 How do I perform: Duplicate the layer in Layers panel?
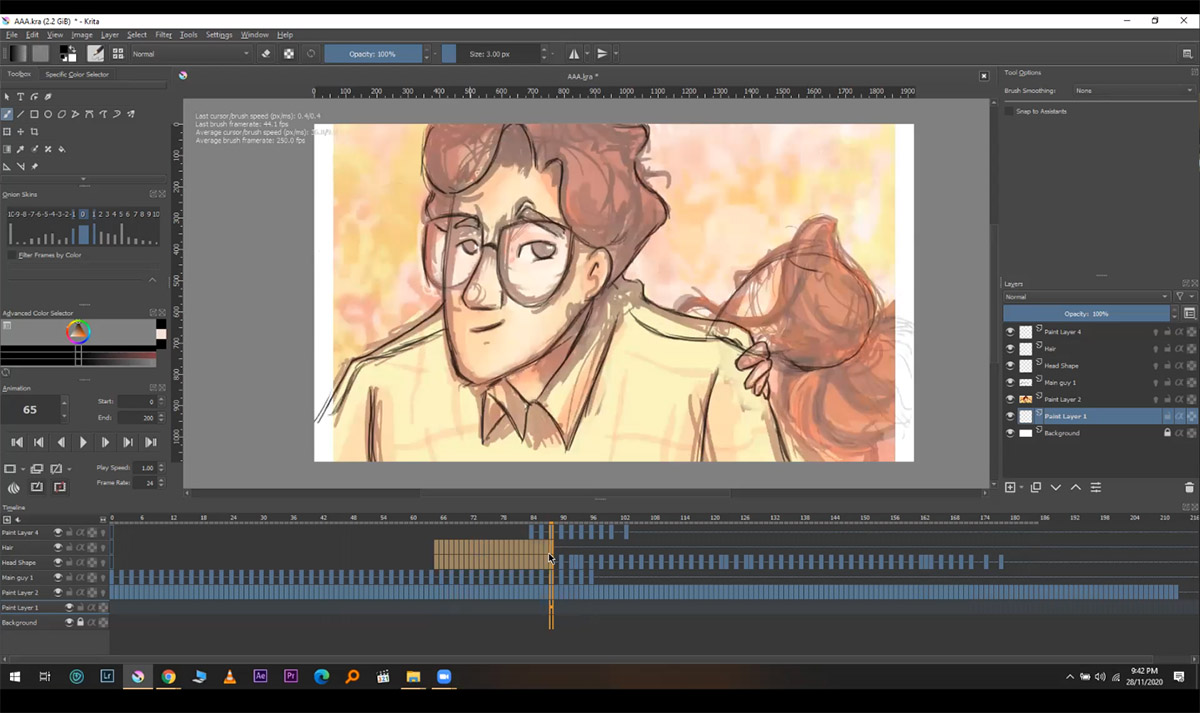(1035, 487)
